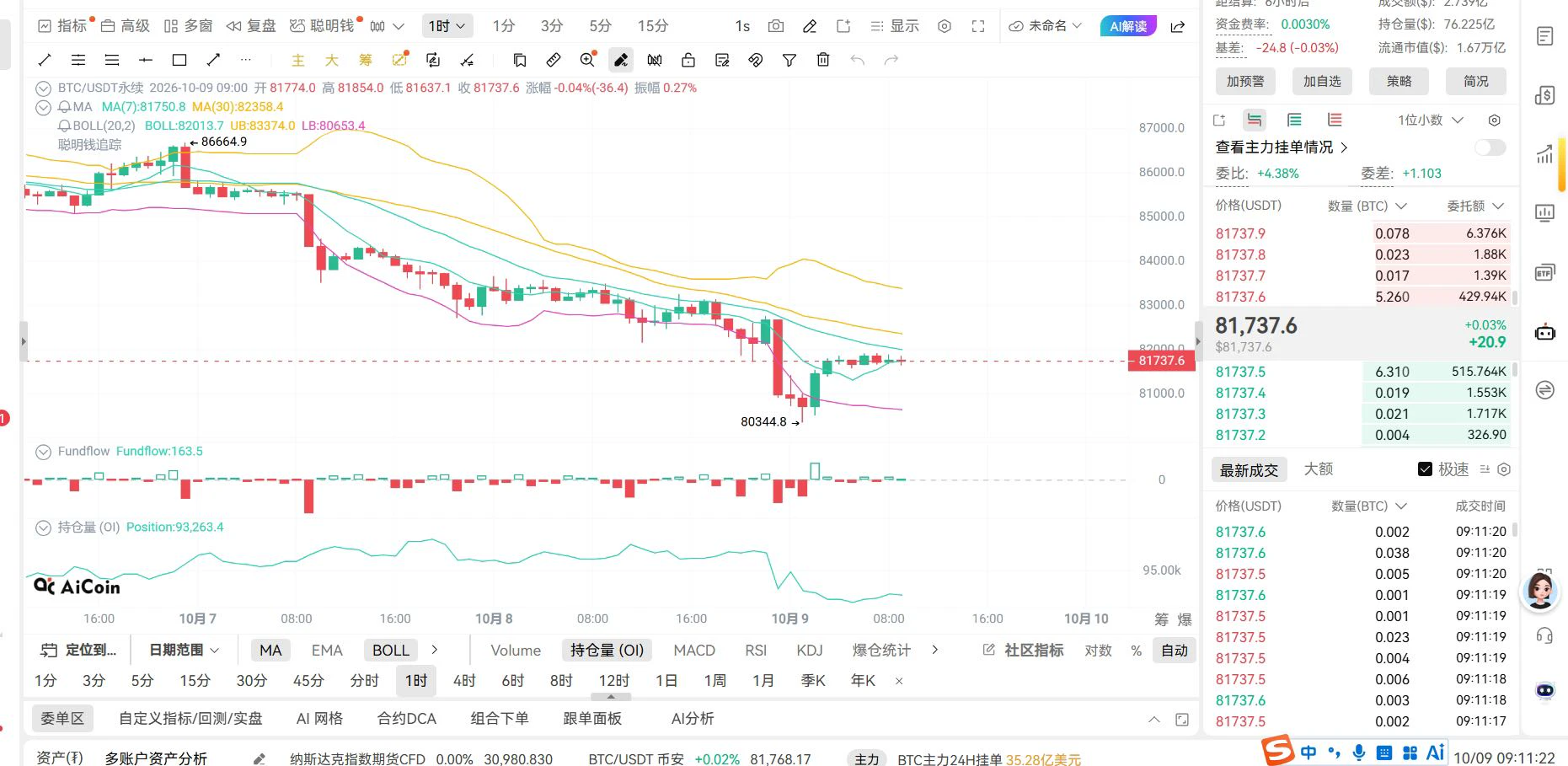Open the 1位小数 precision dropdown
This screenshot has height=766, width=1568.
(1431, 120)
